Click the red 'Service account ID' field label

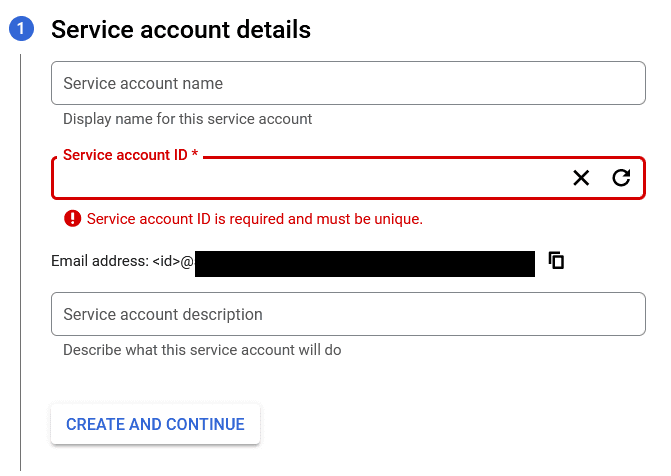pyautogui.click(x=125, y=155)
